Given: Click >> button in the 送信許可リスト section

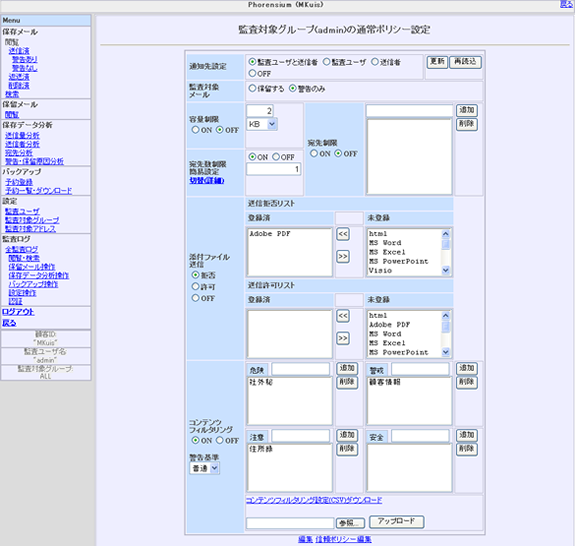Looking at the screenshot, I should 343,338.
